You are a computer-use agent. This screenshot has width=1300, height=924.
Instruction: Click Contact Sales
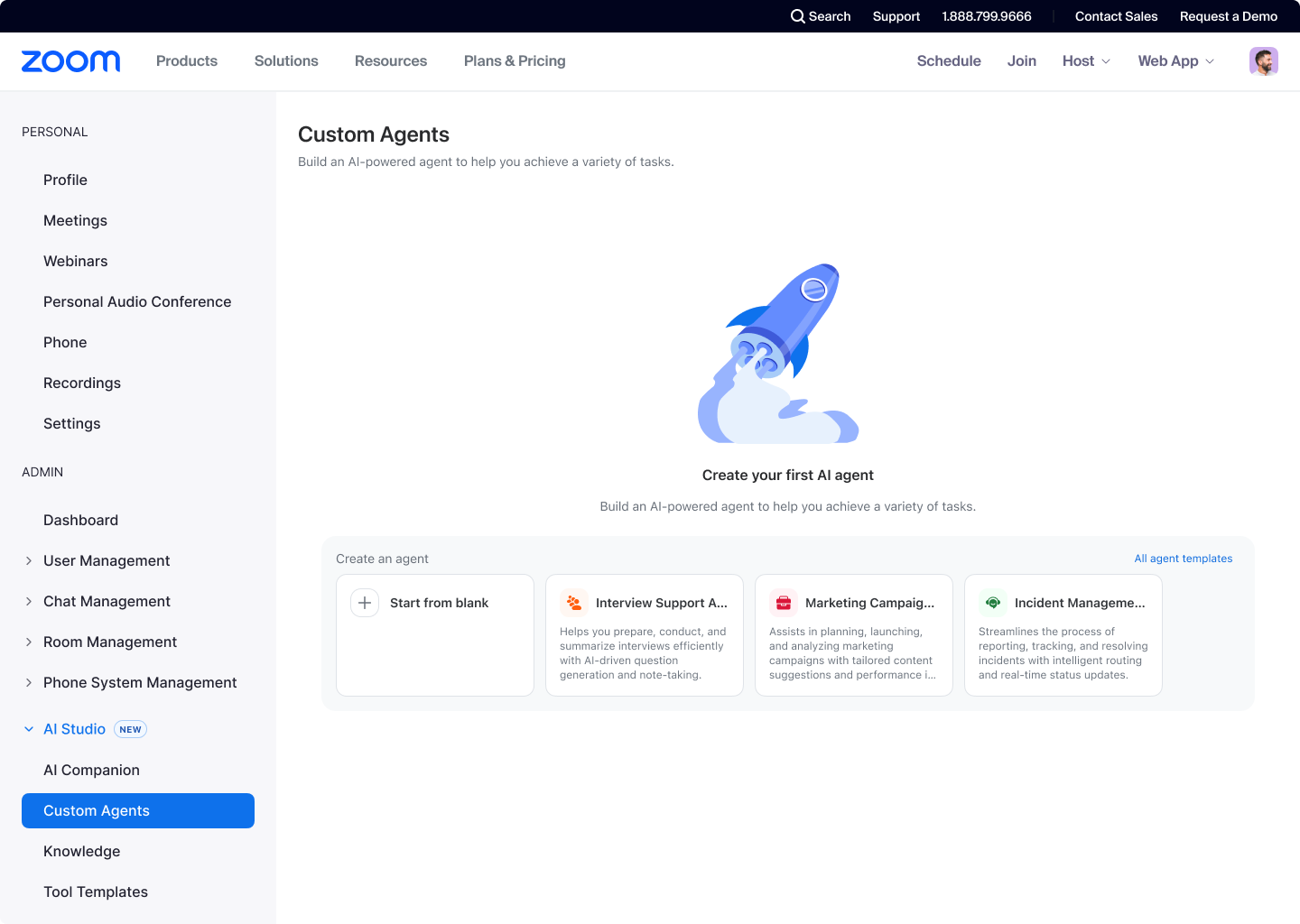pos(1116,16)
